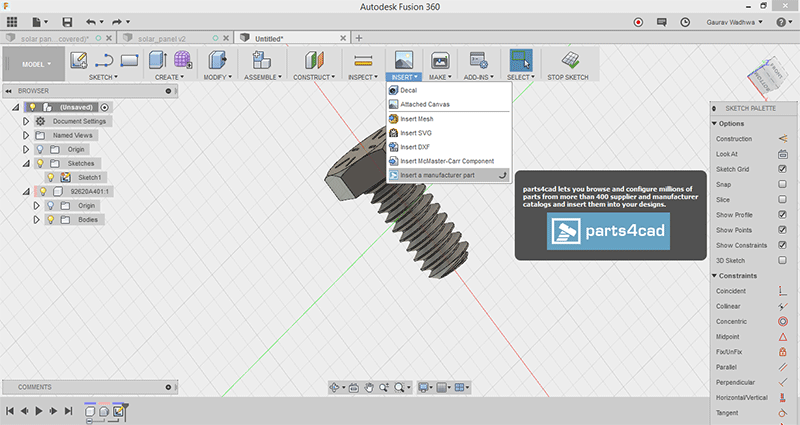Viewport: 800px width, 425px height.
Task: Expand the Bodies folder
Action: pos(36,219)
